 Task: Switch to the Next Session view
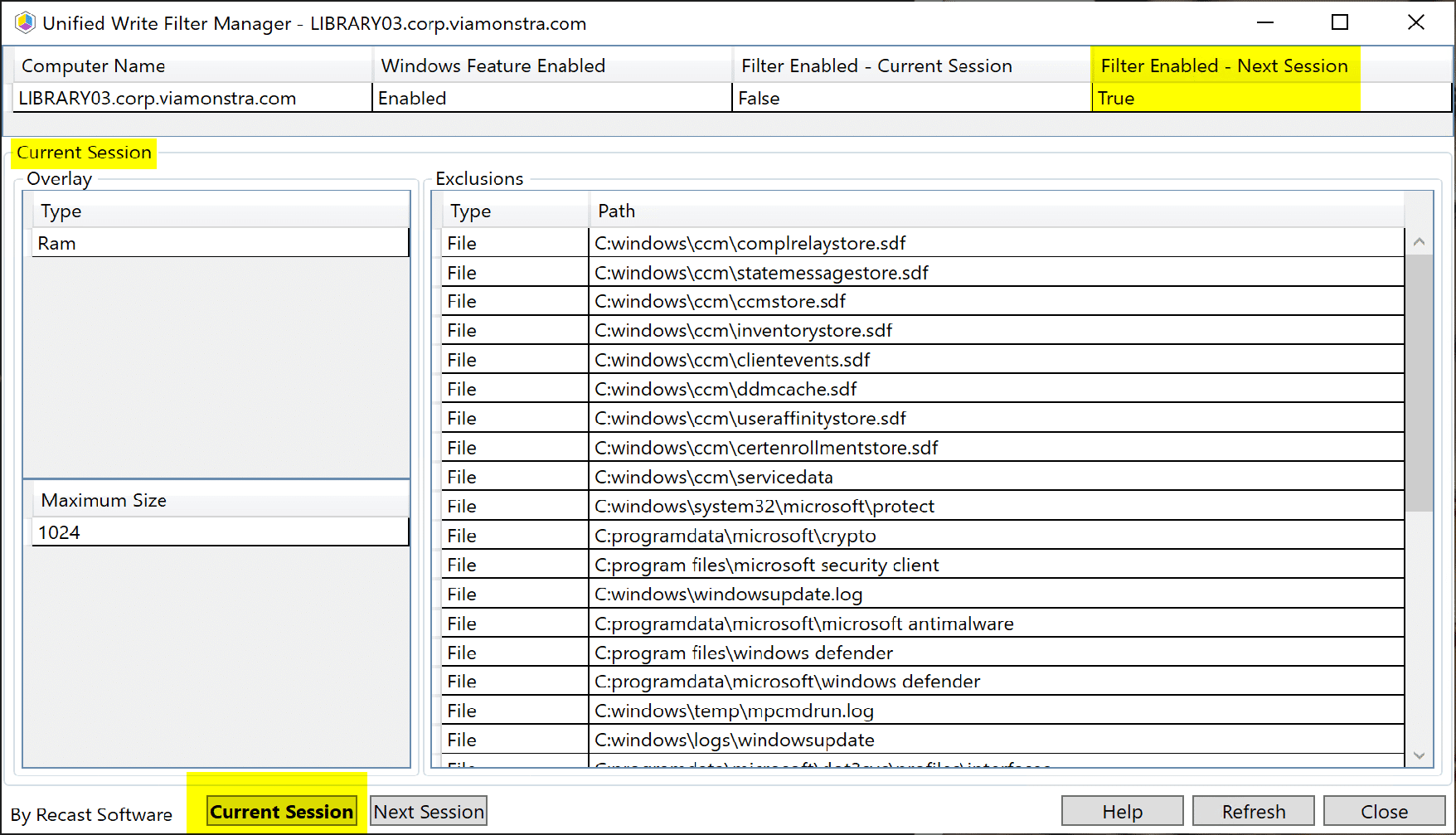[429, 812]
